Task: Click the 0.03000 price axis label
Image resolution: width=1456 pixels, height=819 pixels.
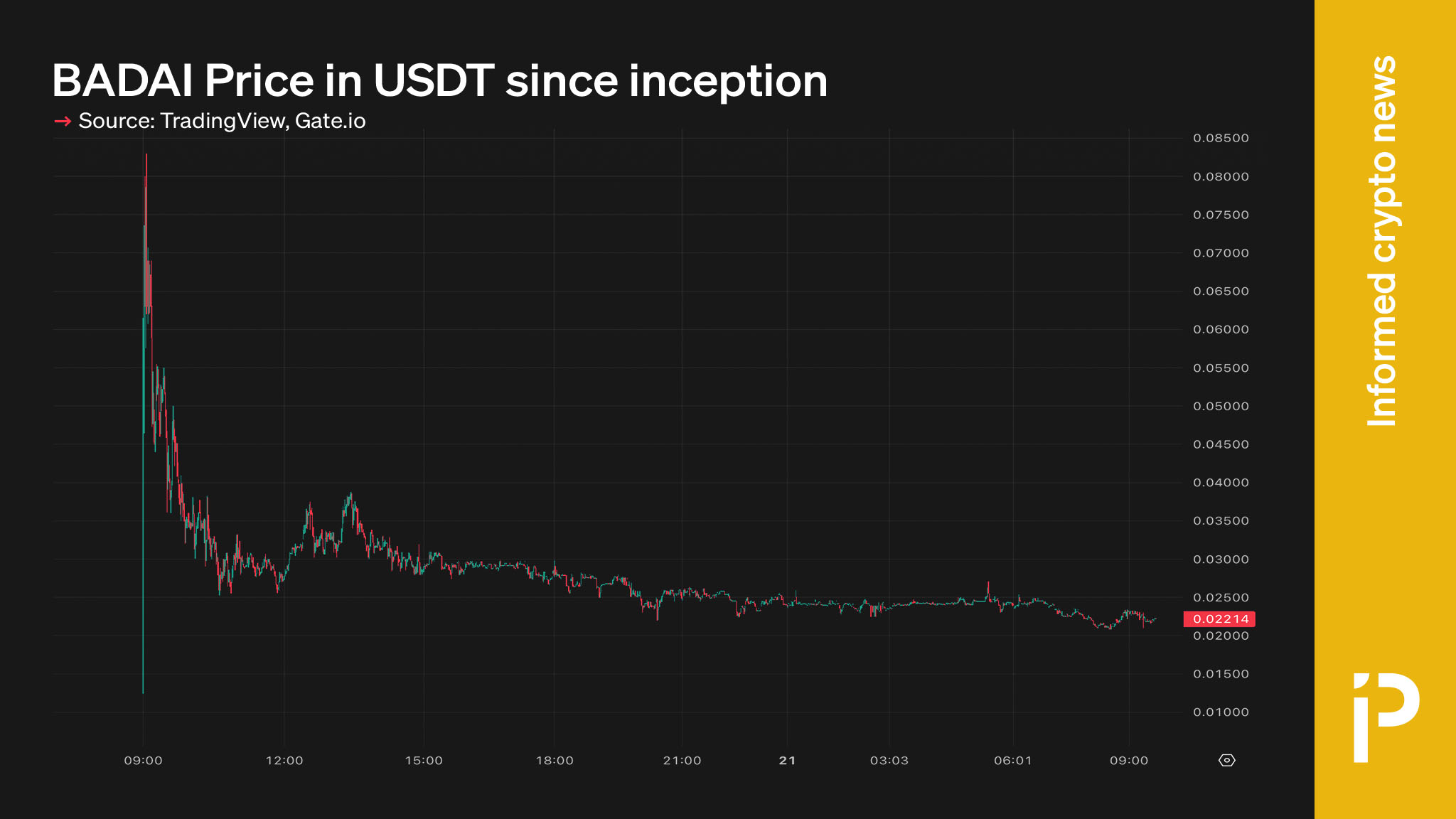Action: tap(1221, 560)
